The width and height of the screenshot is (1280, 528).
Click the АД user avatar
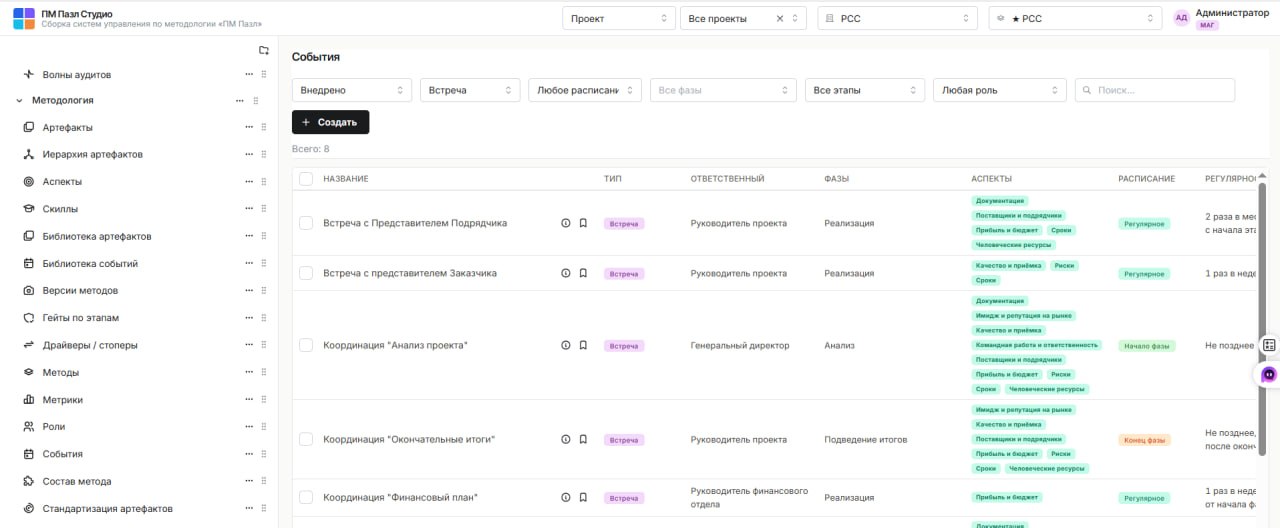pos(1182,18)
